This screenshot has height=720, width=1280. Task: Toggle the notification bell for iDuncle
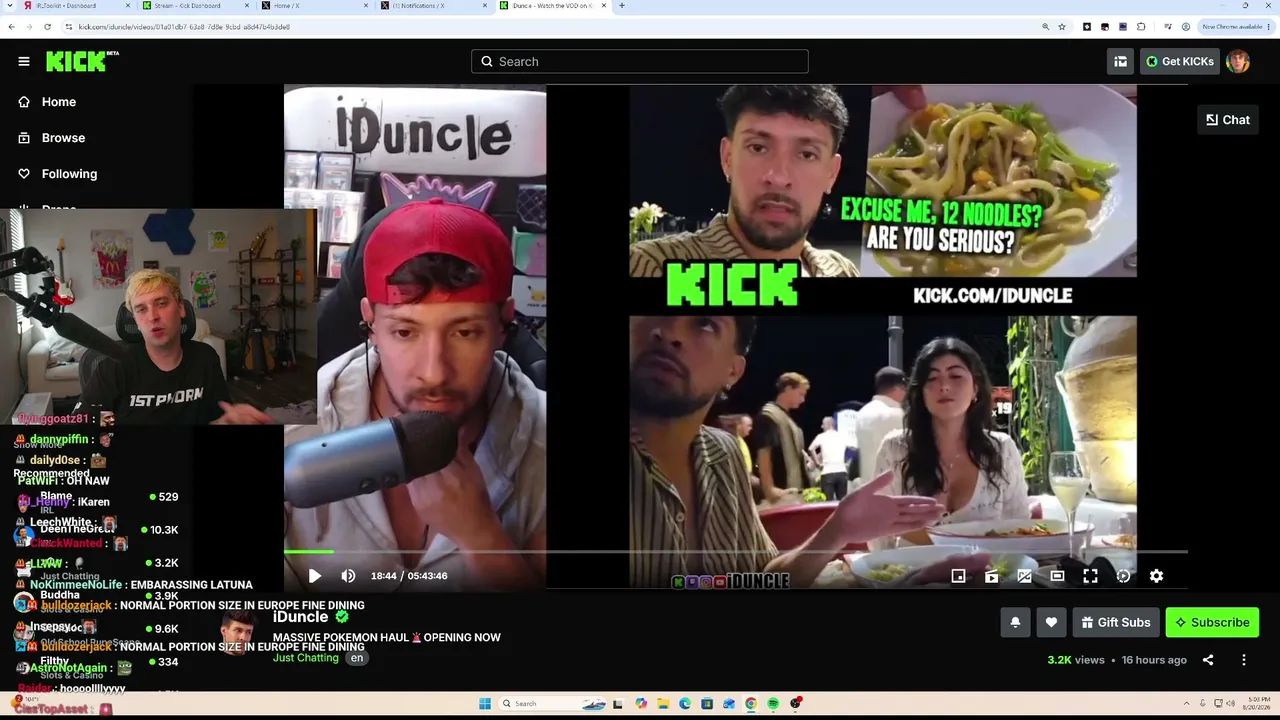pos(1015,622)
